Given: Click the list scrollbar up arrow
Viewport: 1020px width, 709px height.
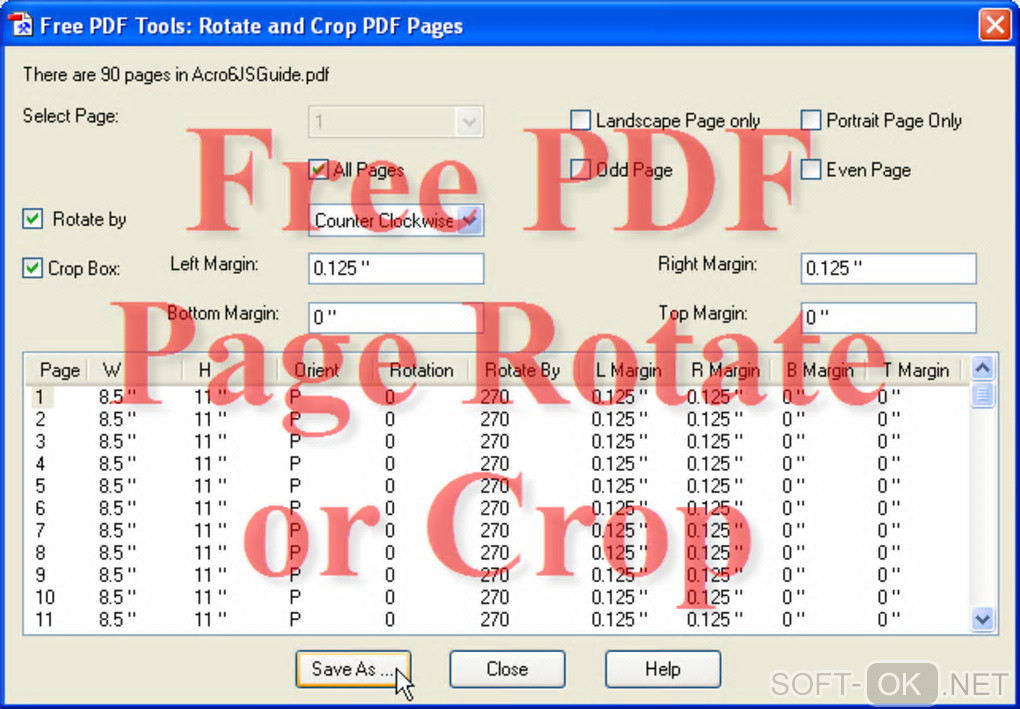Looking at the screenshot, I should [x=982, y=368].
